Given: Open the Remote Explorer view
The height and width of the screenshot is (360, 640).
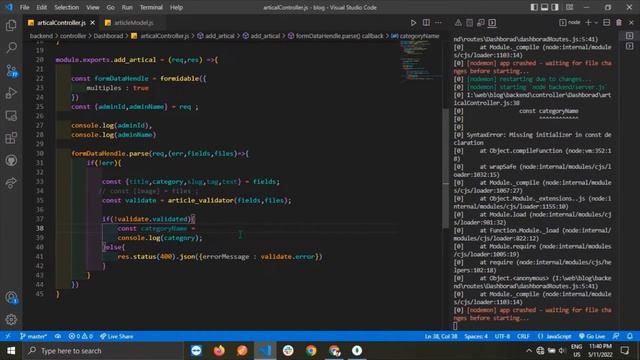Looking at the screenshot, I should click(x=11, y=116).
